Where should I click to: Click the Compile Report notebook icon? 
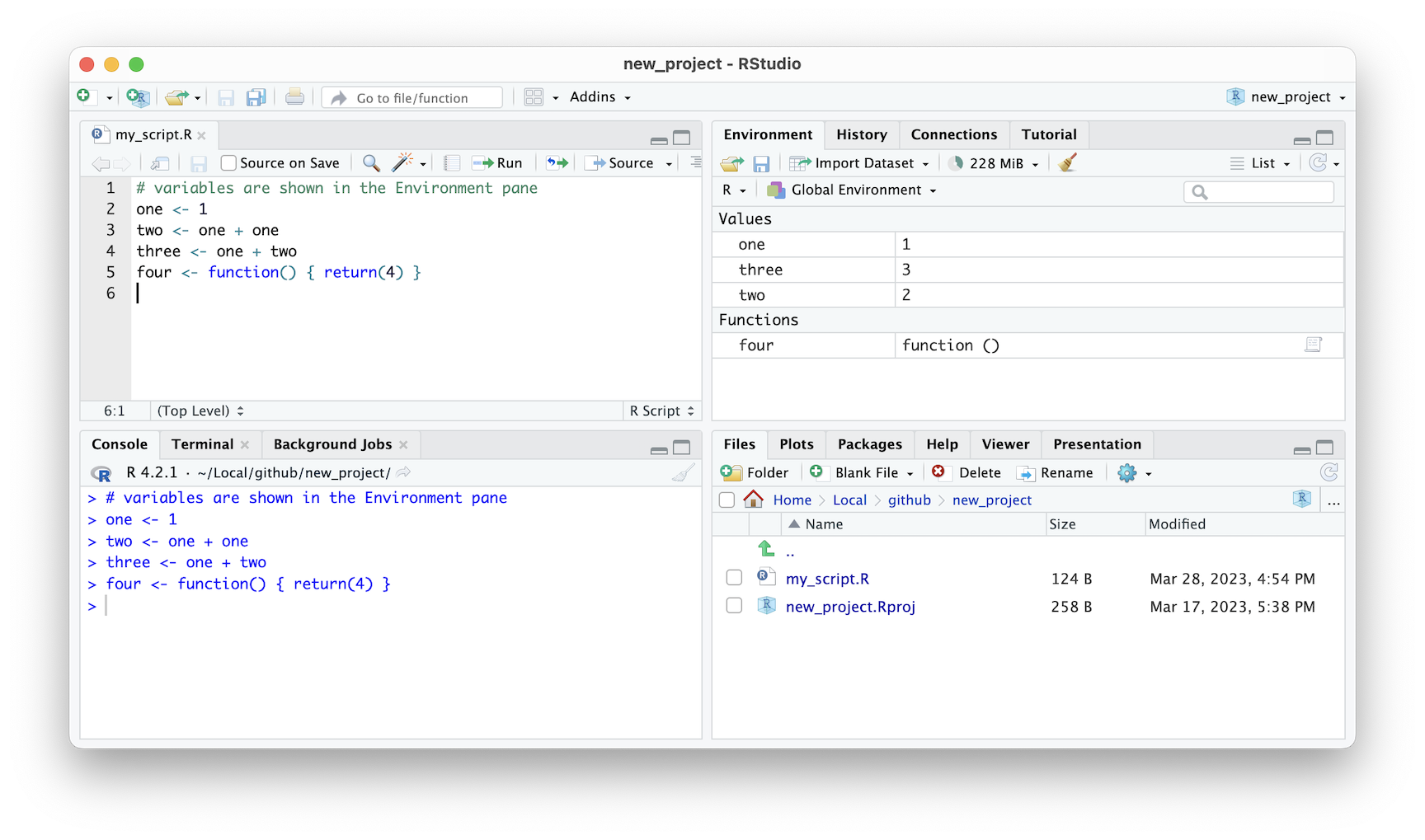click(x=452, y=163)
